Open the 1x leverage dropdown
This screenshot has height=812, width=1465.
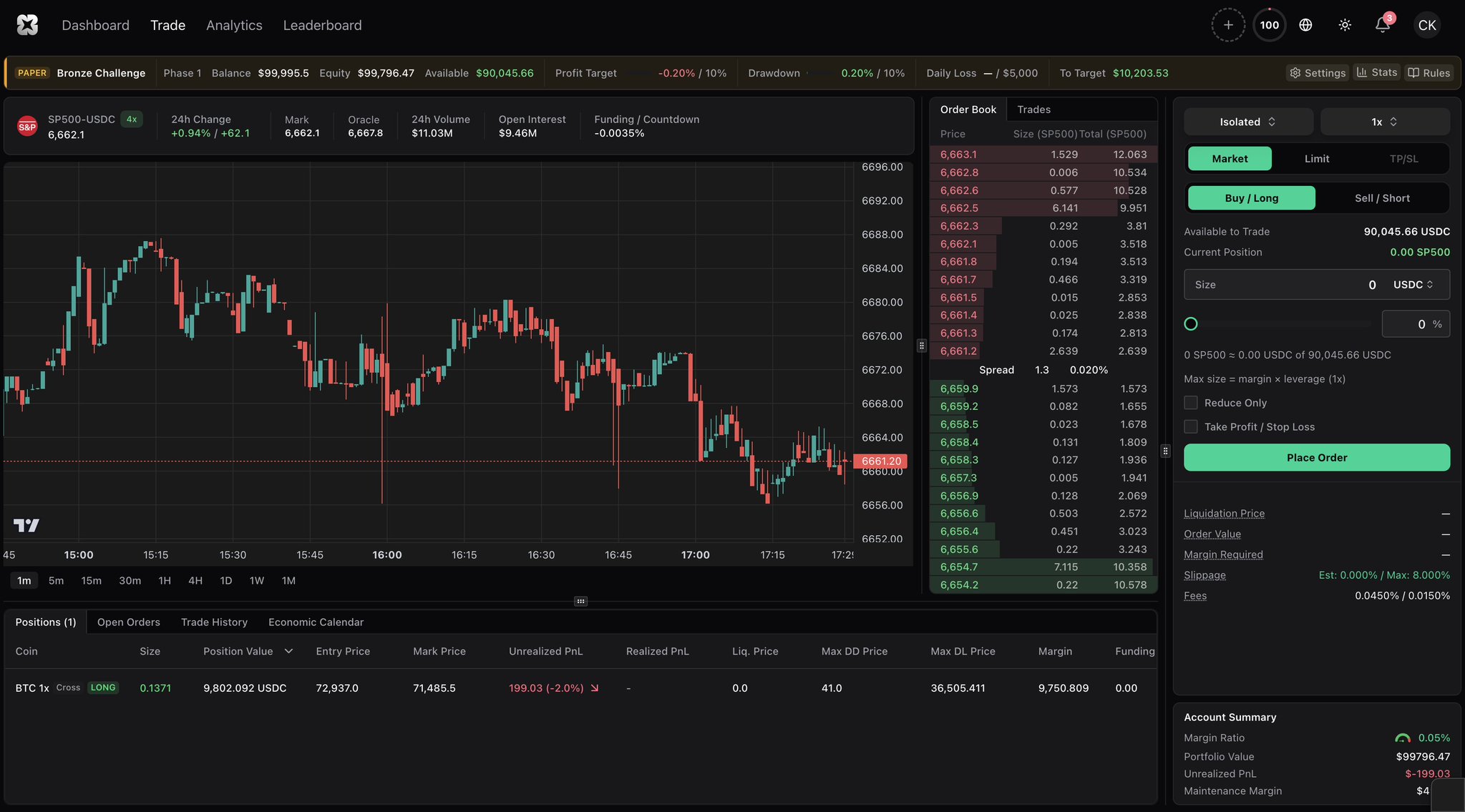pyautogui.click(x=1384, y=122)
